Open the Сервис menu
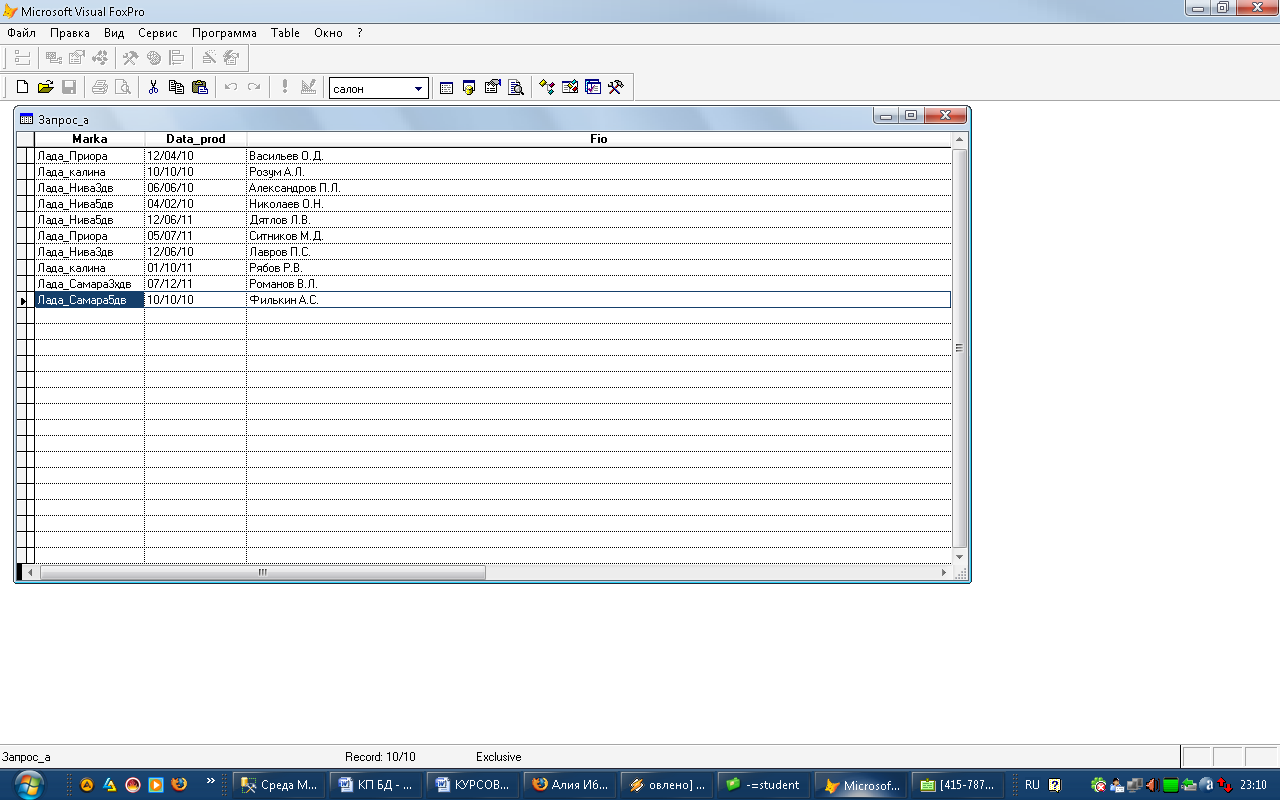The height and width of the screenshot is (800, 1280). pos(158,33)
